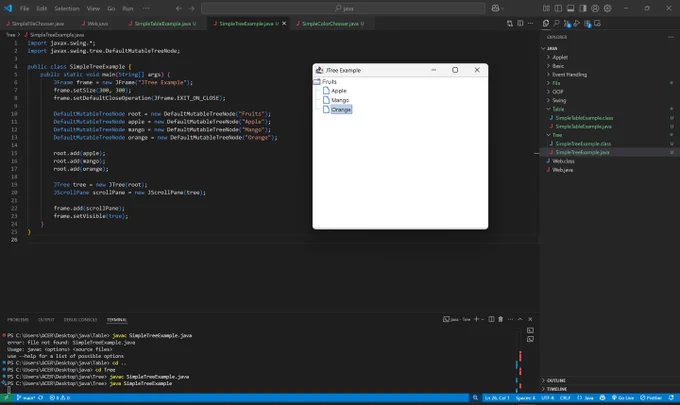
Task: Maximize the terminal panel size
Action: point(520,319)
